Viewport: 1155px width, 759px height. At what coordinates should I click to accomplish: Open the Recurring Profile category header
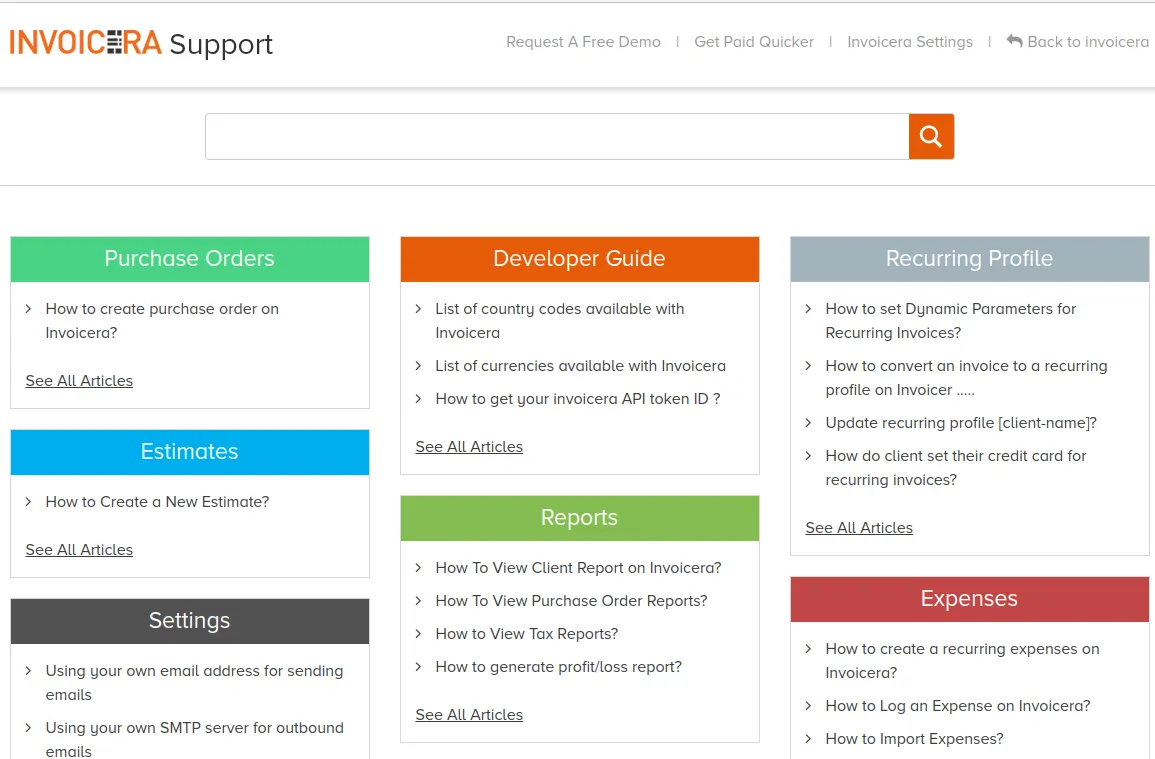pyautogui.click(x=969, y=259)
